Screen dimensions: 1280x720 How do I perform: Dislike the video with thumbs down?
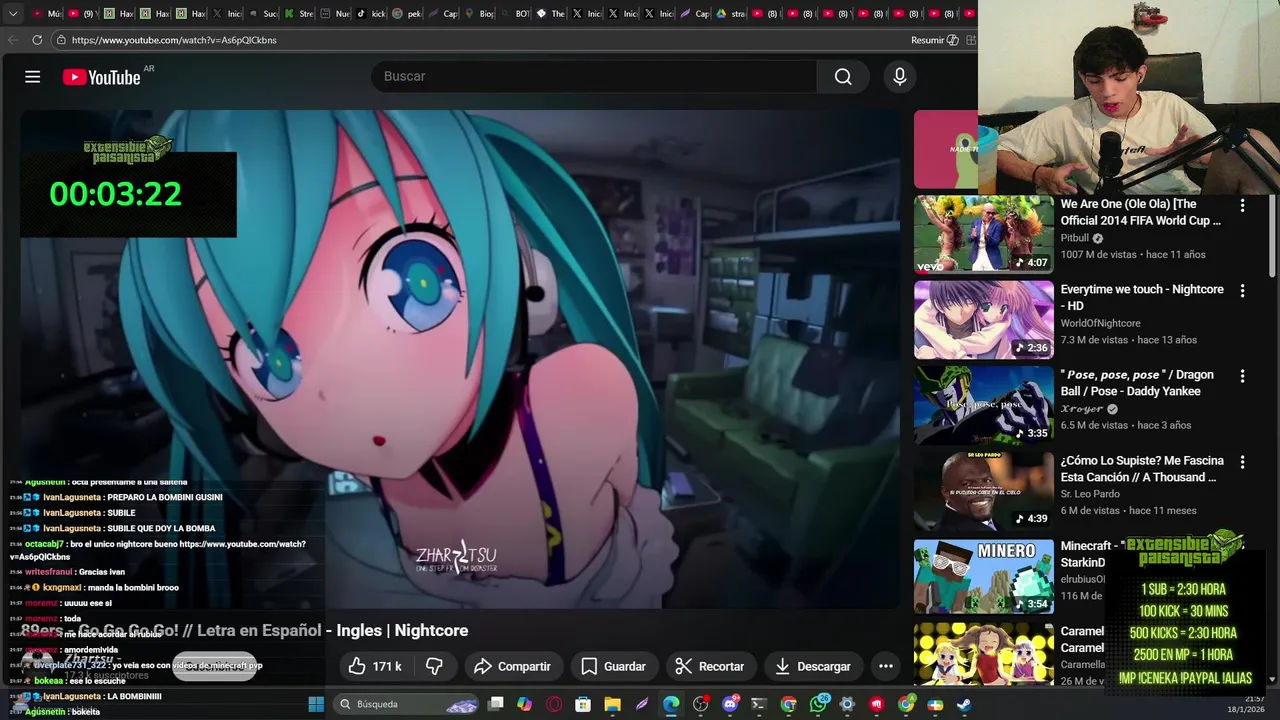pyautogui.click(x=434, y=666)
